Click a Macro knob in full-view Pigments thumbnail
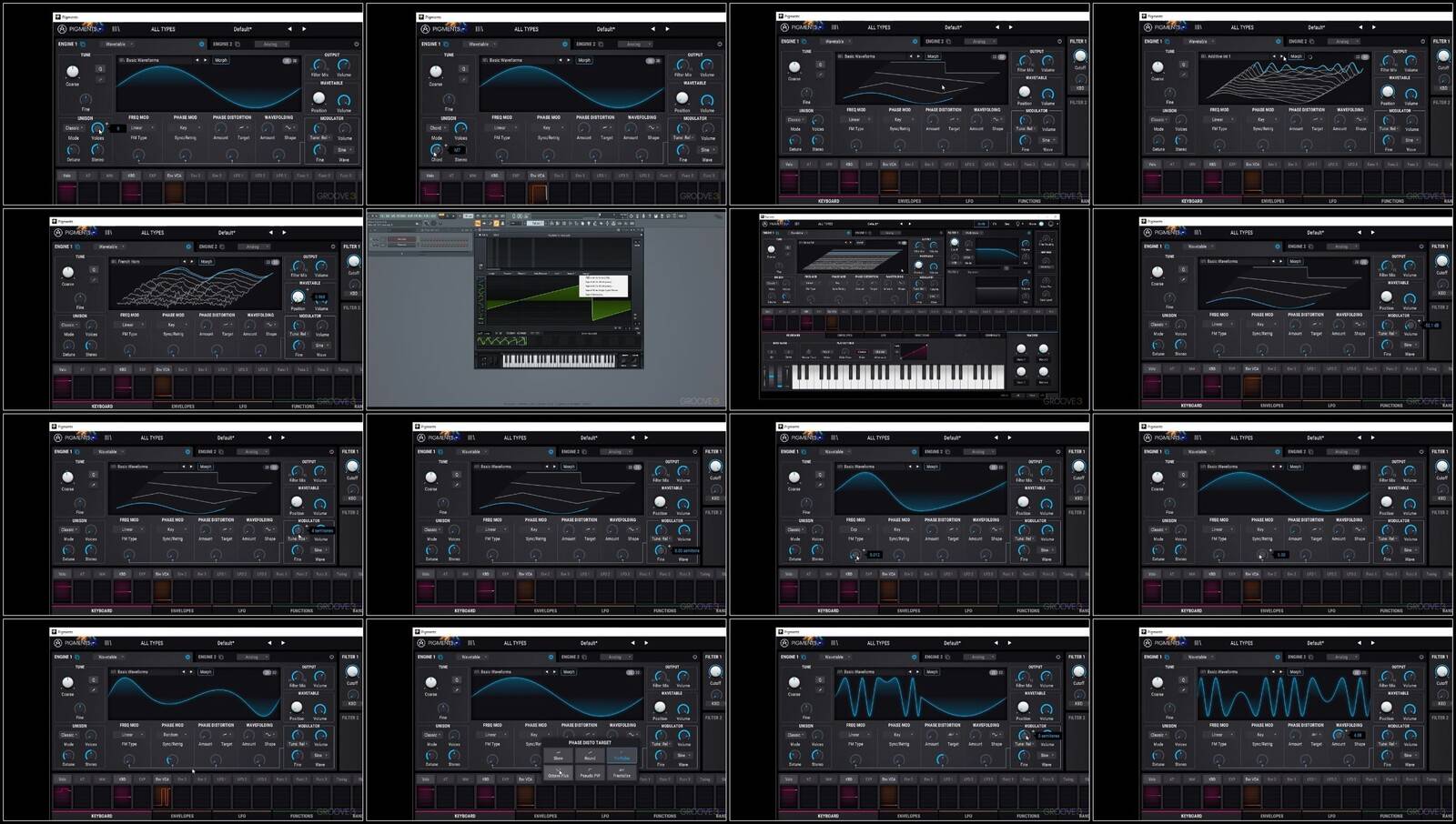This screenshot has height=824, width=1456. [x=1021, y=348]
